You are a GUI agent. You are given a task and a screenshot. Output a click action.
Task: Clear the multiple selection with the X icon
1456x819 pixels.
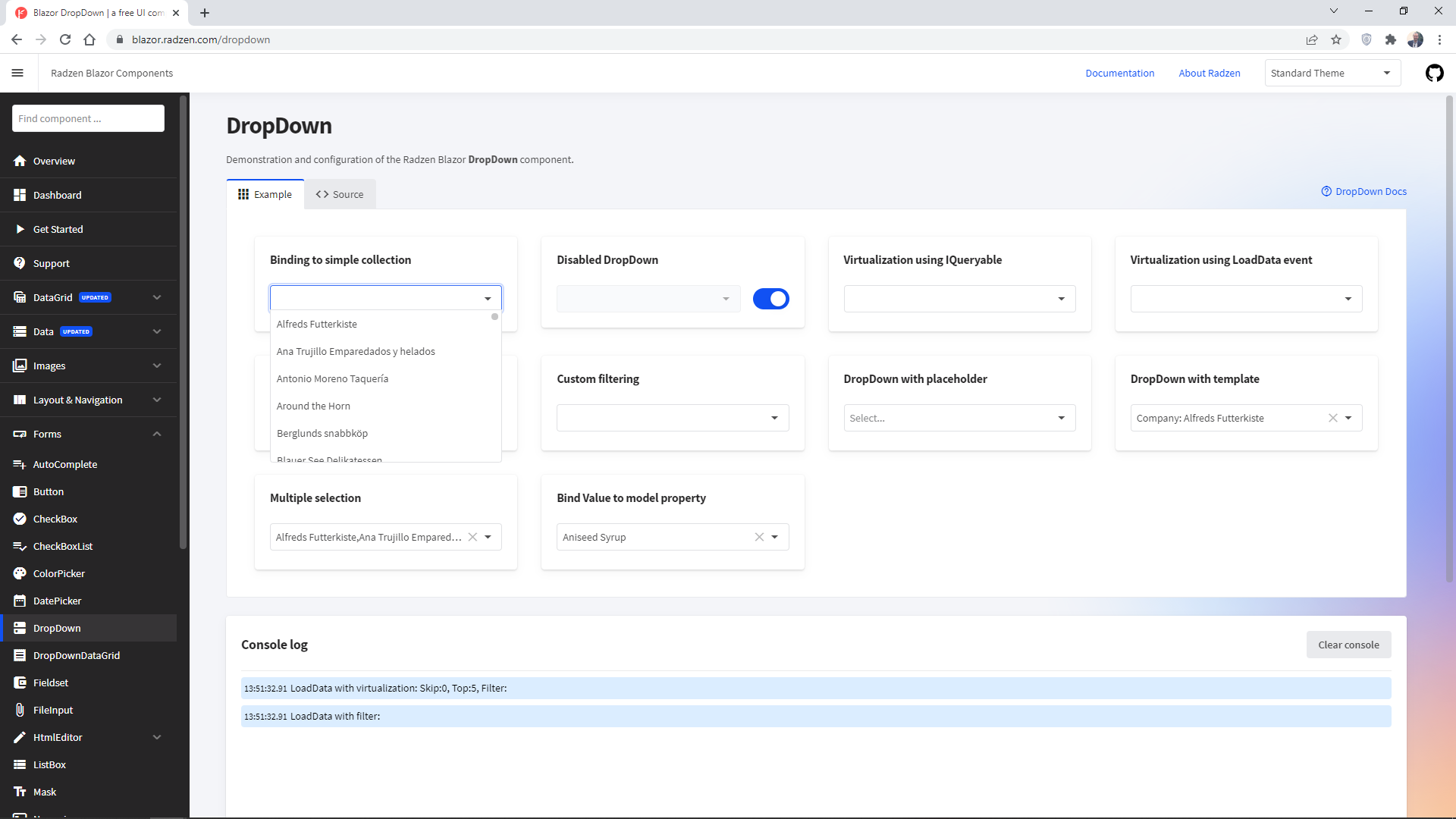(x=473, y=537)
